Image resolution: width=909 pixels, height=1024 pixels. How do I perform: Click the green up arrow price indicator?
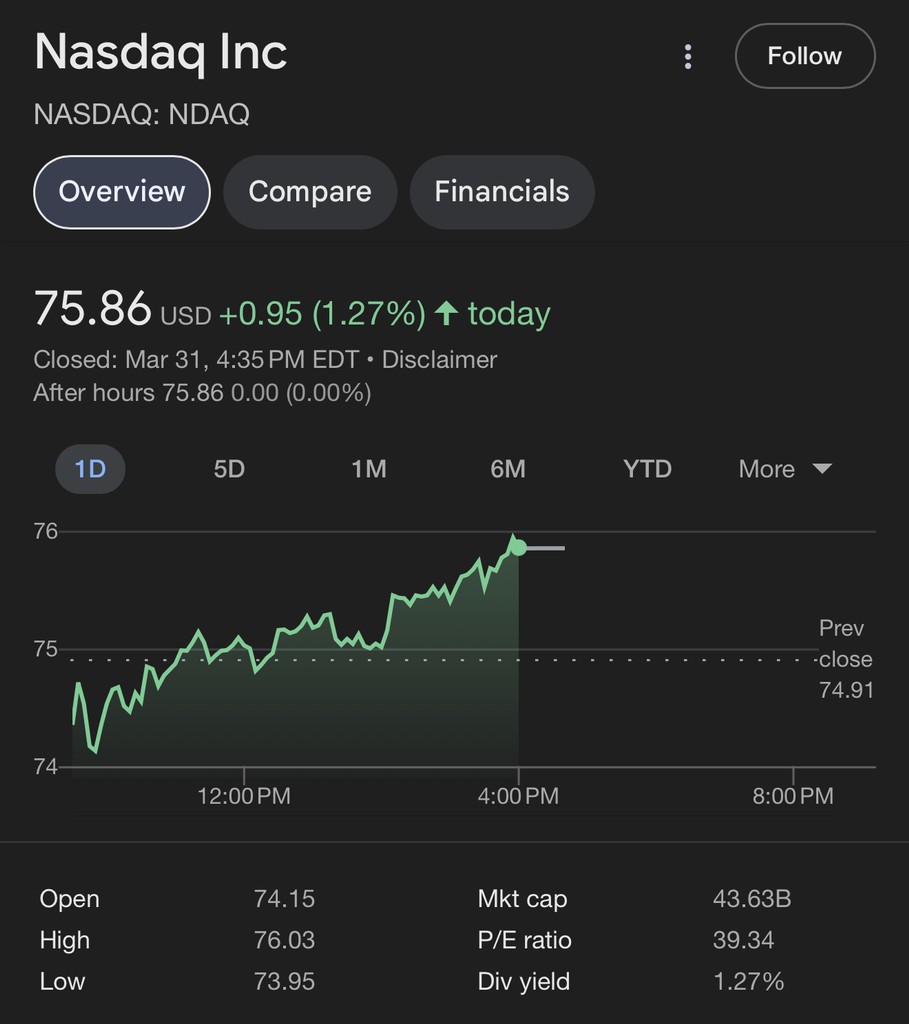click(x=446, y=314)
